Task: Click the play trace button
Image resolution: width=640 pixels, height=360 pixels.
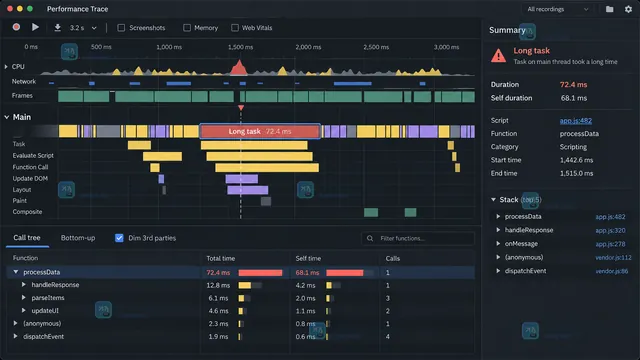Action: tap(35, 27)
